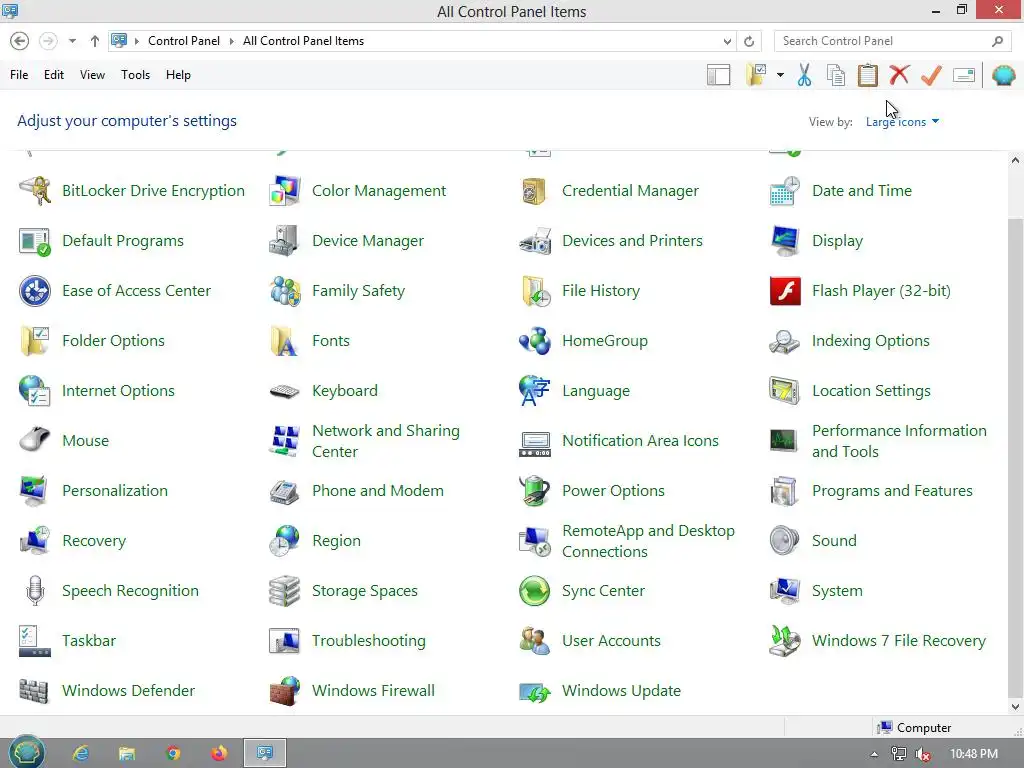Open the Color Management icon
The height and width of the screenshot is (768, 1024).
pos(285,191)
